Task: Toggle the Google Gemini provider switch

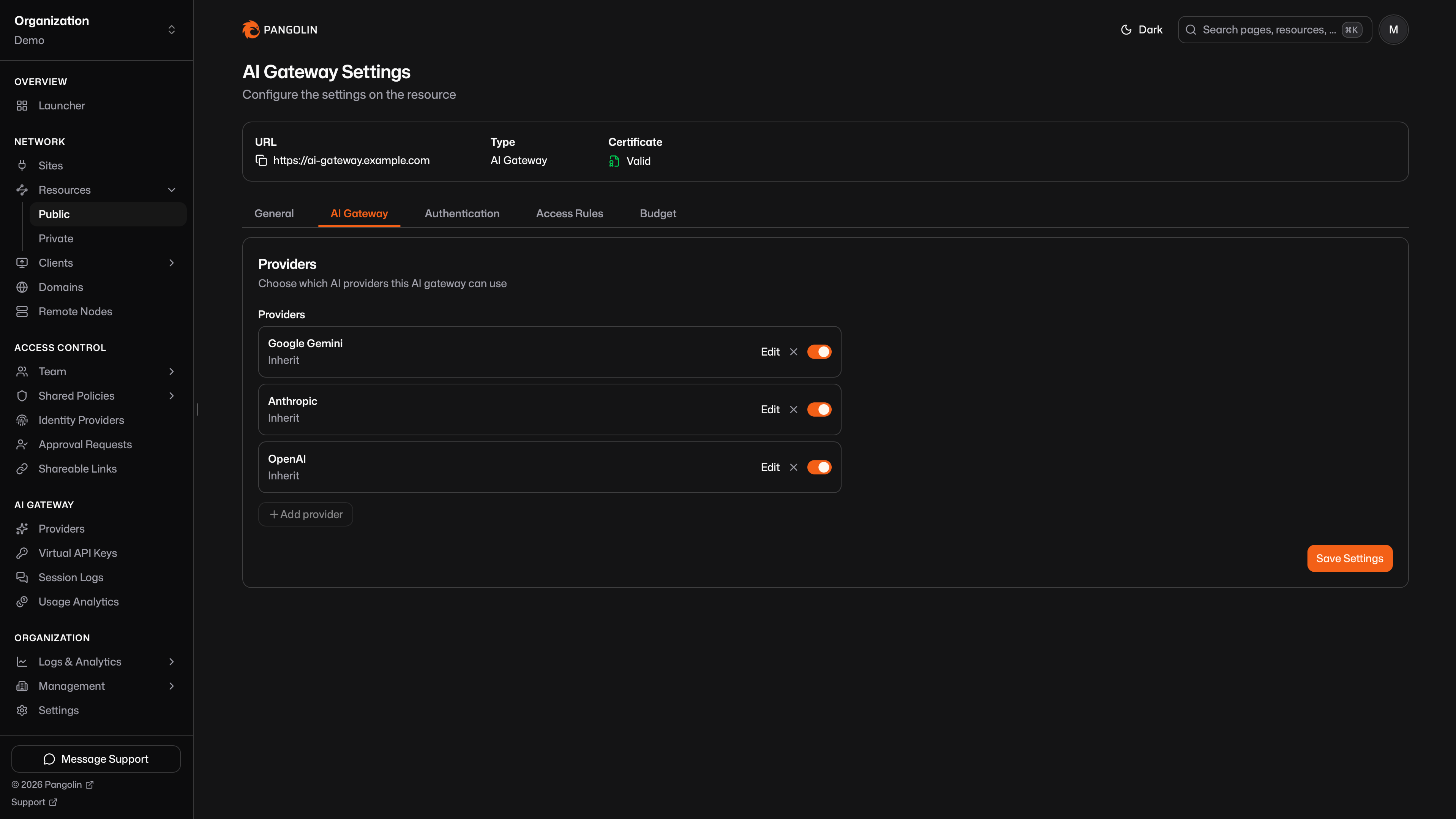Action: (x=819, y=351)
